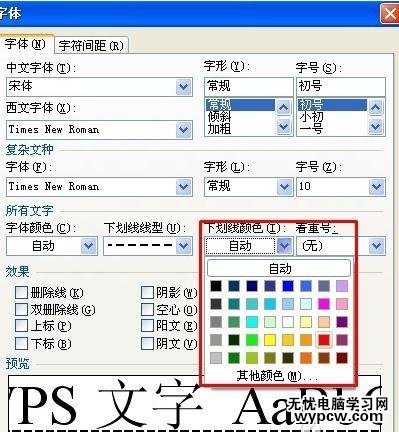Toggle the 下标(B) checkbox
The height and width of the screenshot is (432, 399).
tap(21, 343)
